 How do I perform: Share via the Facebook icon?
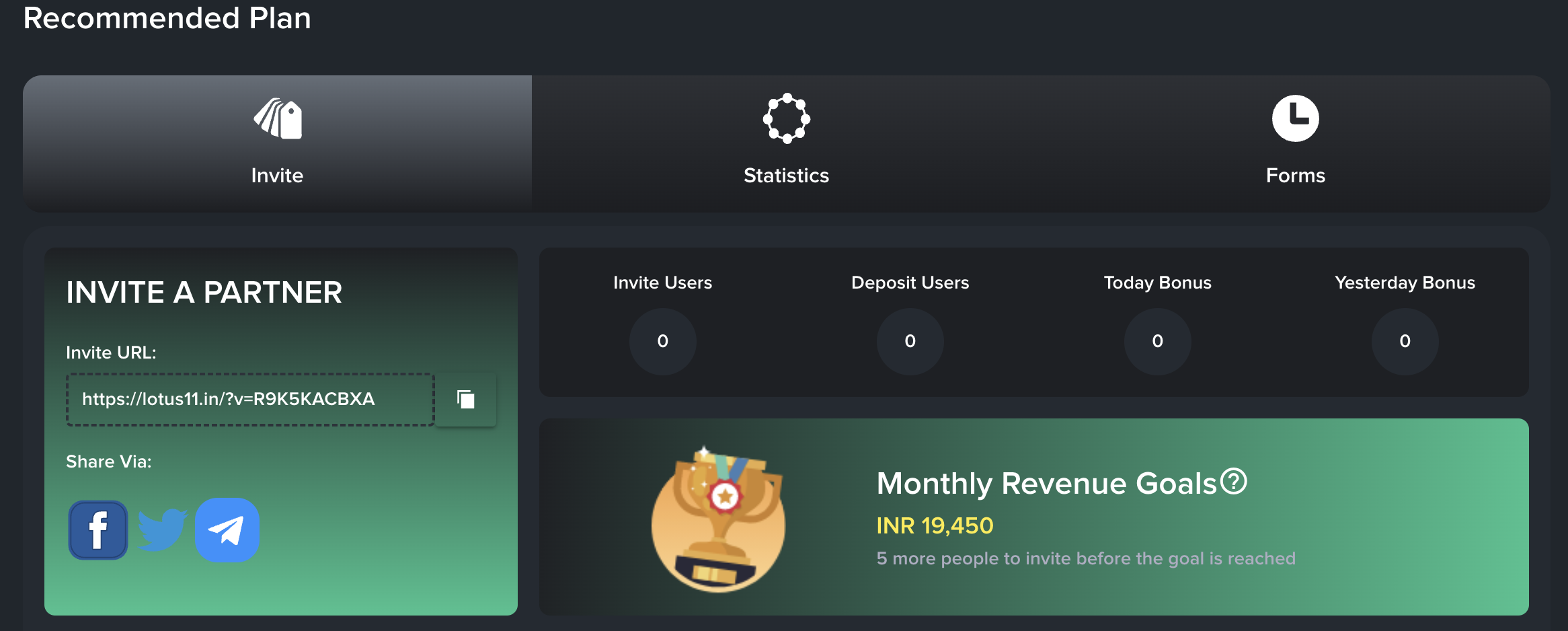pyautogui.click(x=98, y=530)
